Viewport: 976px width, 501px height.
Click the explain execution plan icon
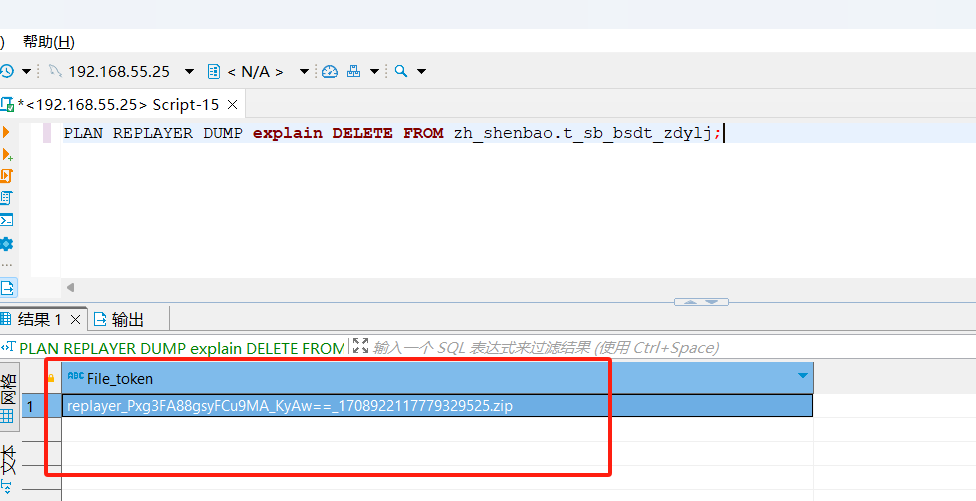point(6,198)
